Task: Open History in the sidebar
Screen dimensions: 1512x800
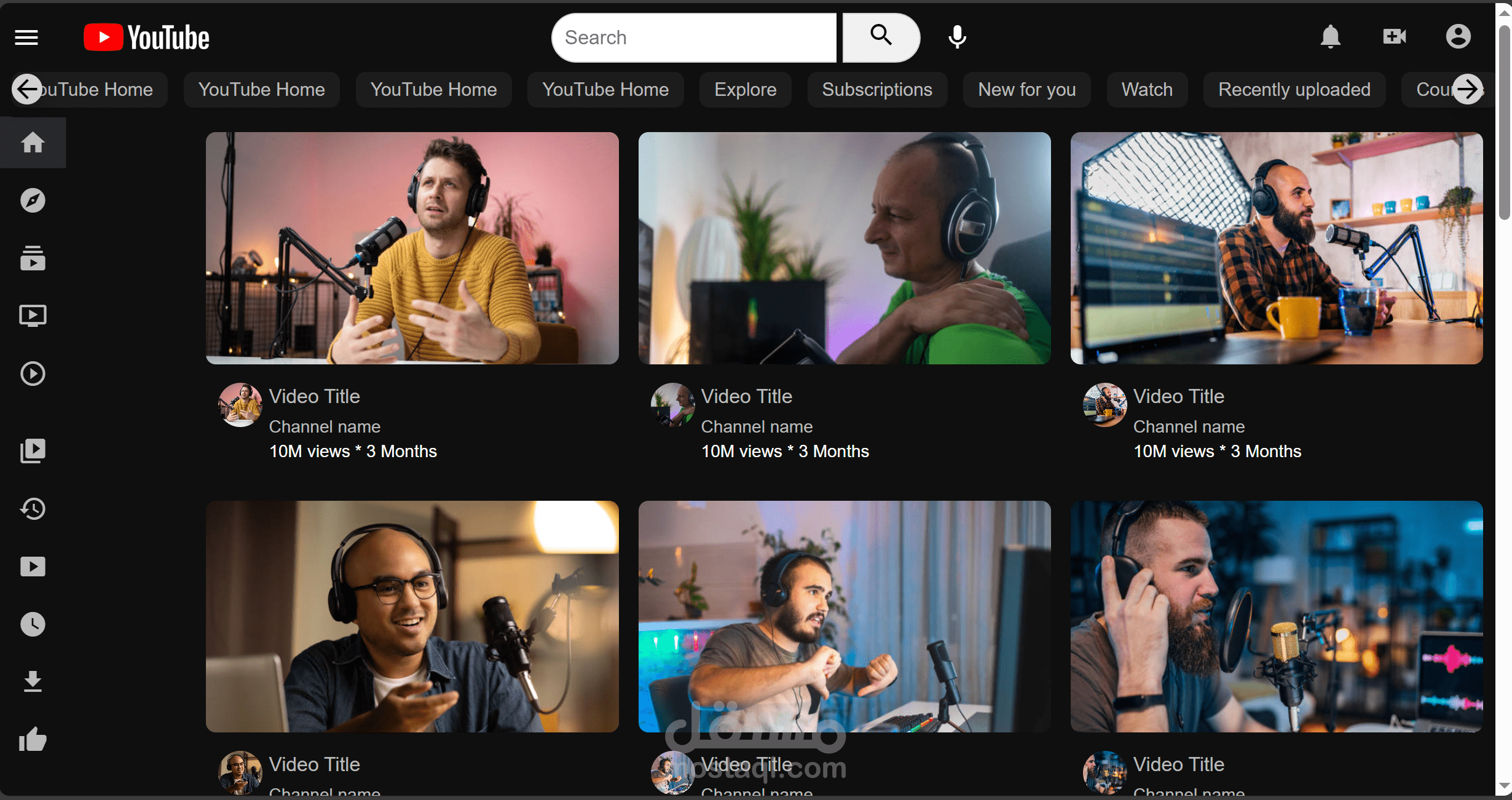Action: click(33, 508)
